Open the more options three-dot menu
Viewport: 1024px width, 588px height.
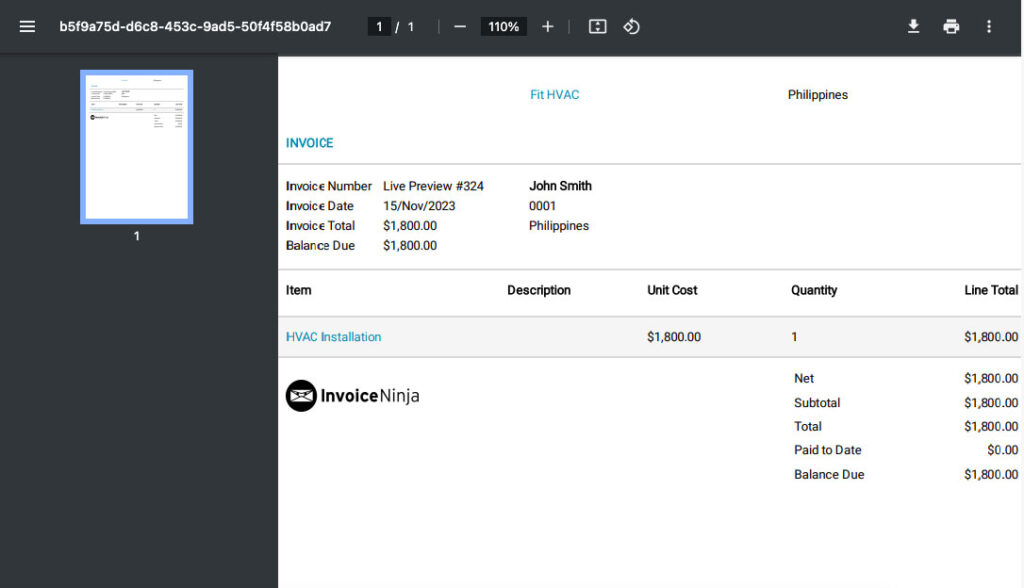(989, 26)
